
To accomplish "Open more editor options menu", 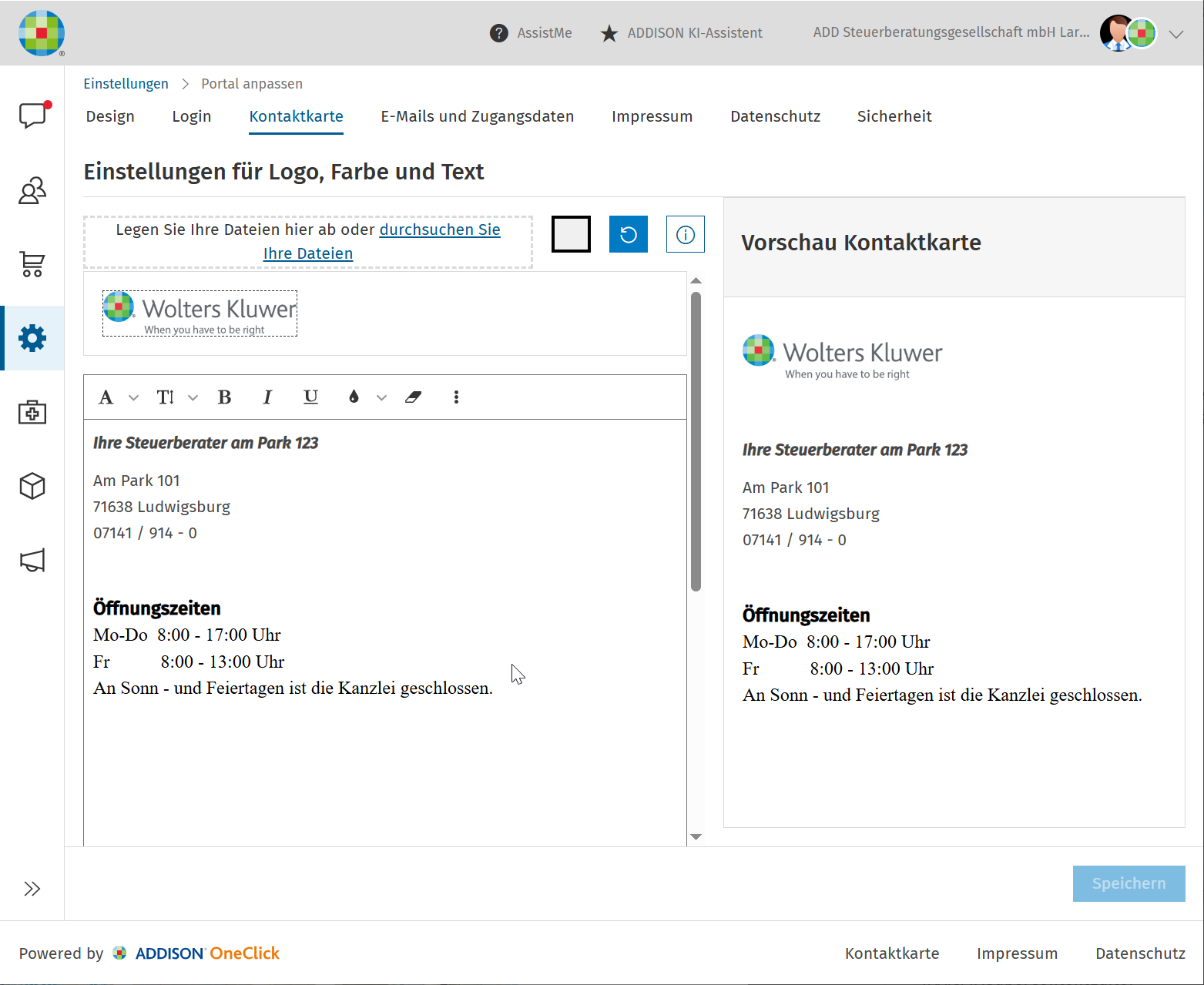I will click(456, 397).
